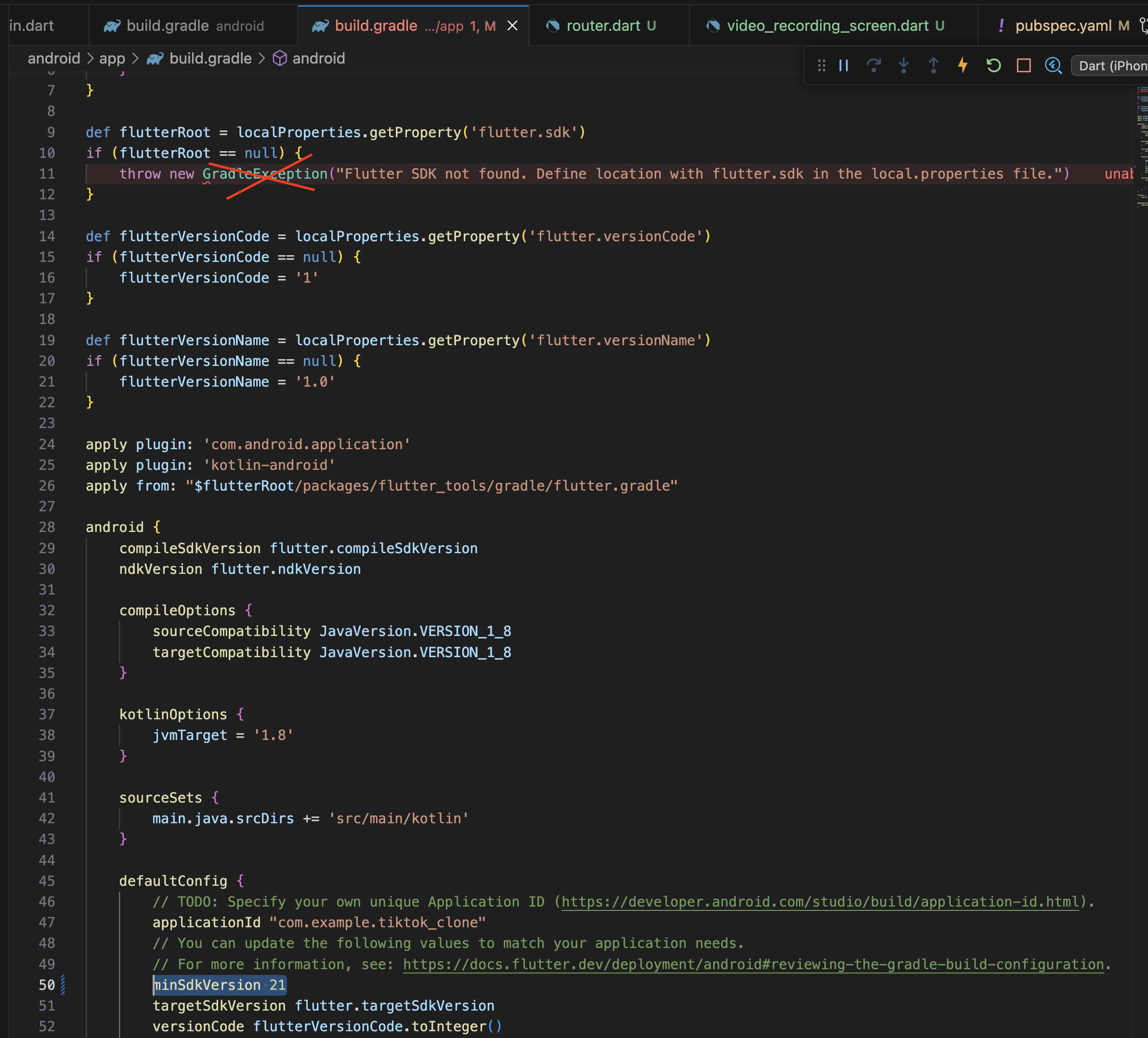Expand the 'app' breadcrumb segment
Image resolution: width=1148 pixels, height=1038 pixels.
click(112, 59)
